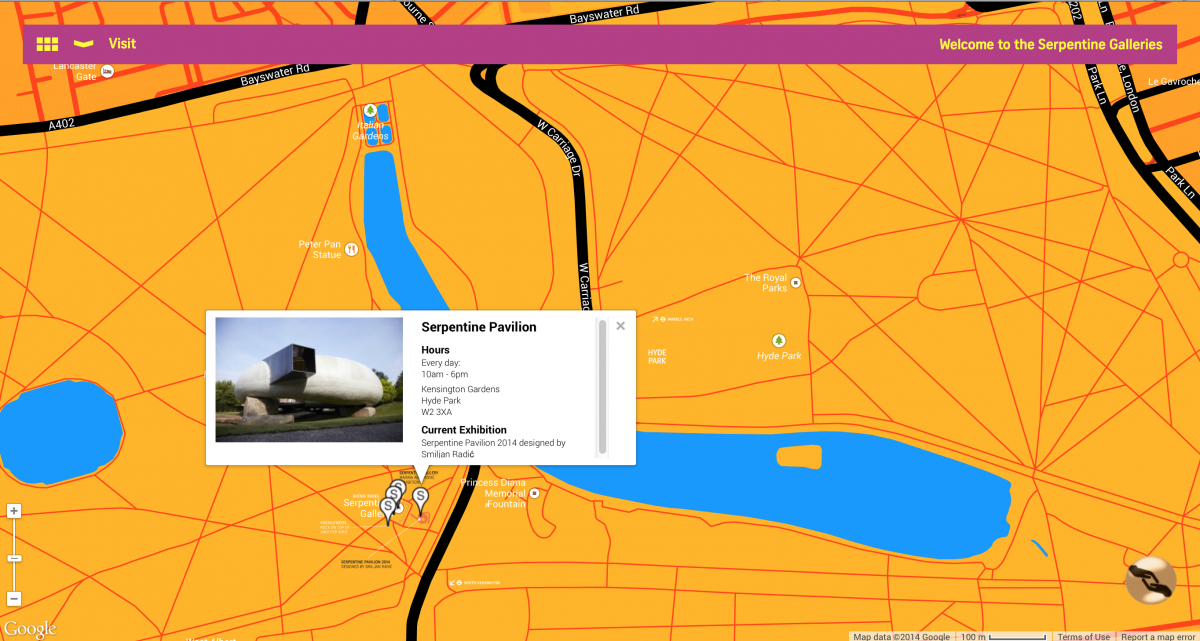The image size is (1200, 641).
Task: Click the italic "Hyde Park" map label
Action: click(779, 356)
